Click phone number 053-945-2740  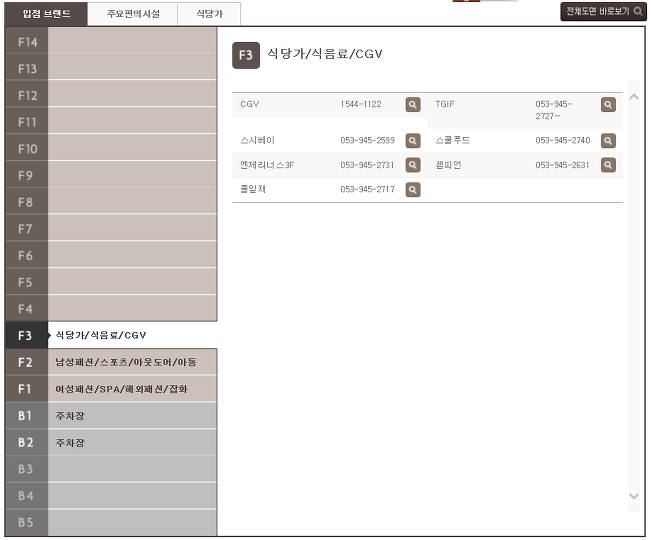(x=563, y=140)
